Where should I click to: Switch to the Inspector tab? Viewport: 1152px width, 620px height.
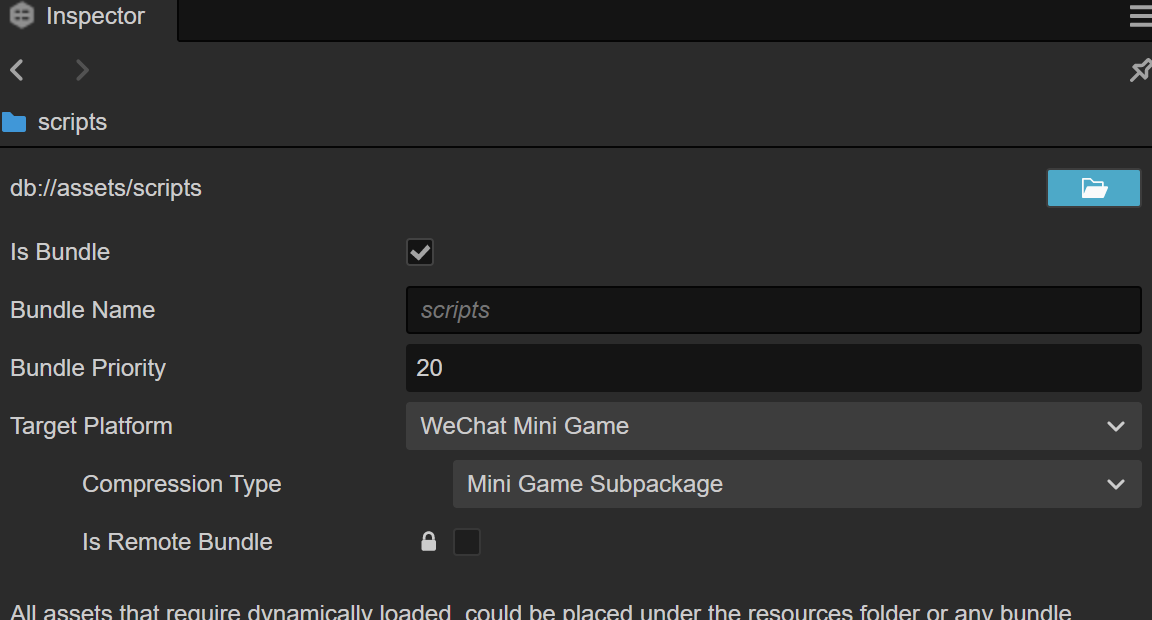coord(95,17)
